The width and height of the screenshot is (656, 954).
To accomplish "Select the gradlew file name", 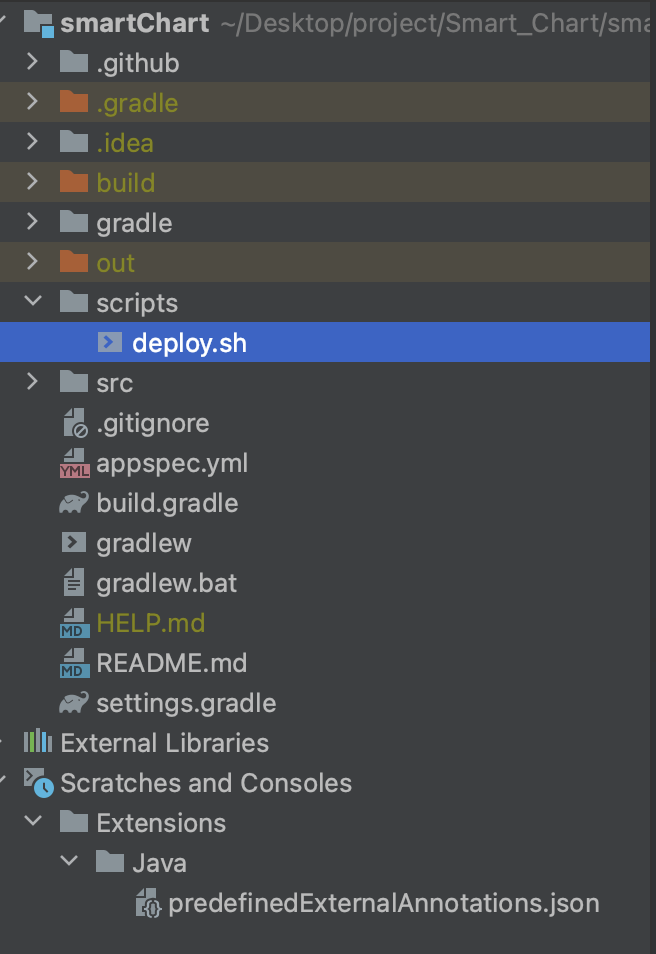I will [x=144, y=543].
